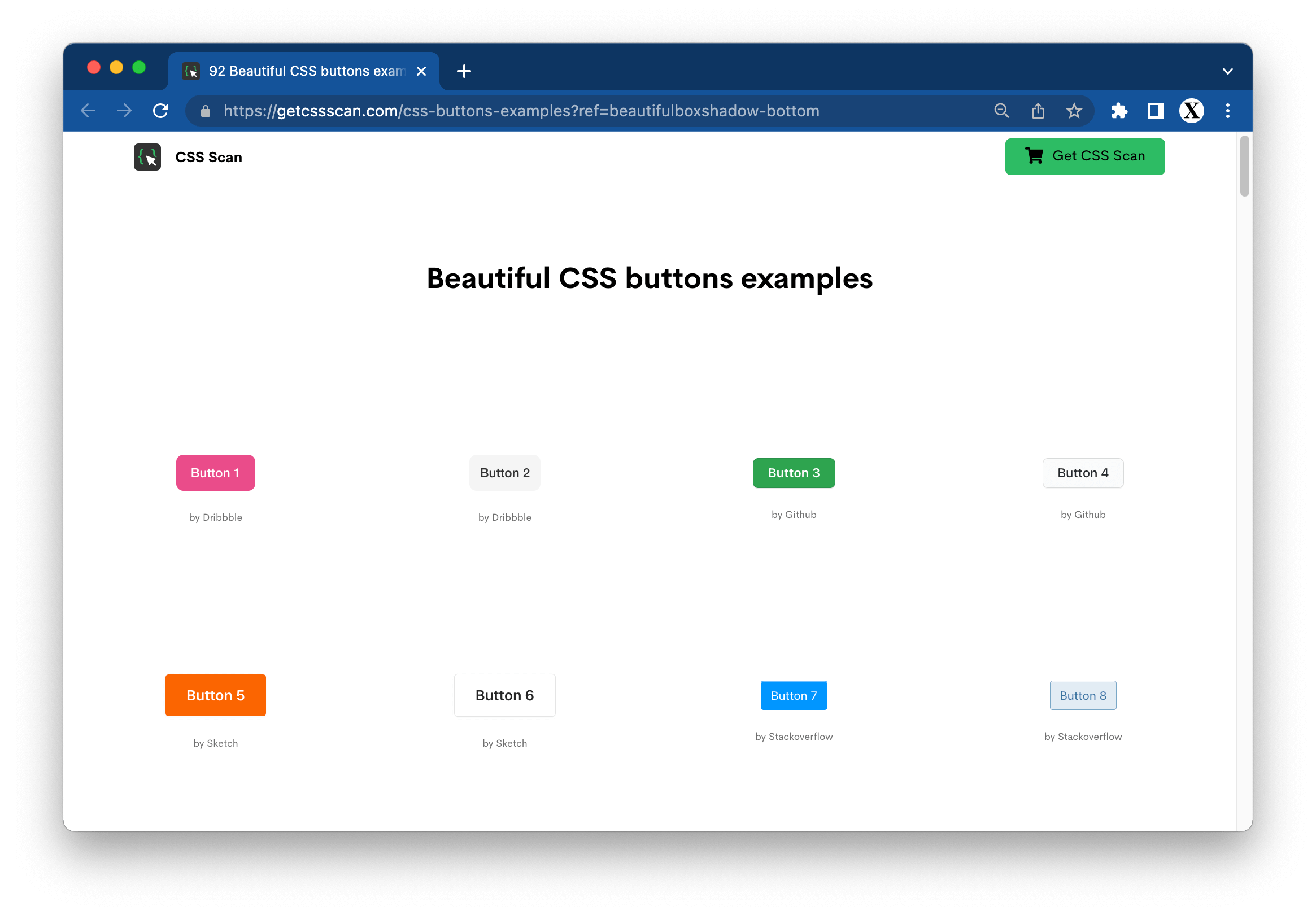
Task: Click the URL address field
Action: click(573, 111)
